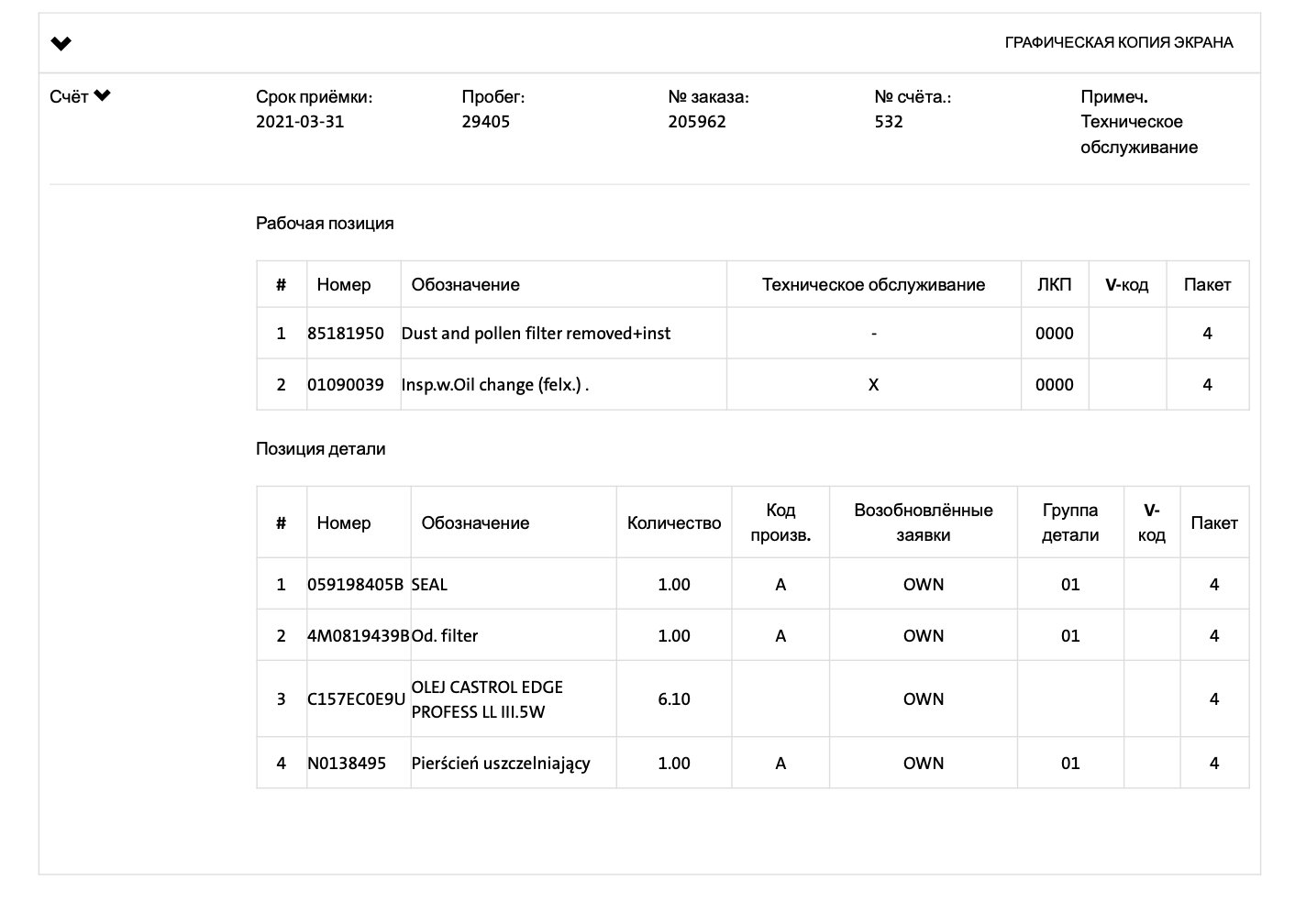Open part 4M0819439B Od. filter entry
This screenshot has width=1306, height=924.
click(x=359, y=634)
